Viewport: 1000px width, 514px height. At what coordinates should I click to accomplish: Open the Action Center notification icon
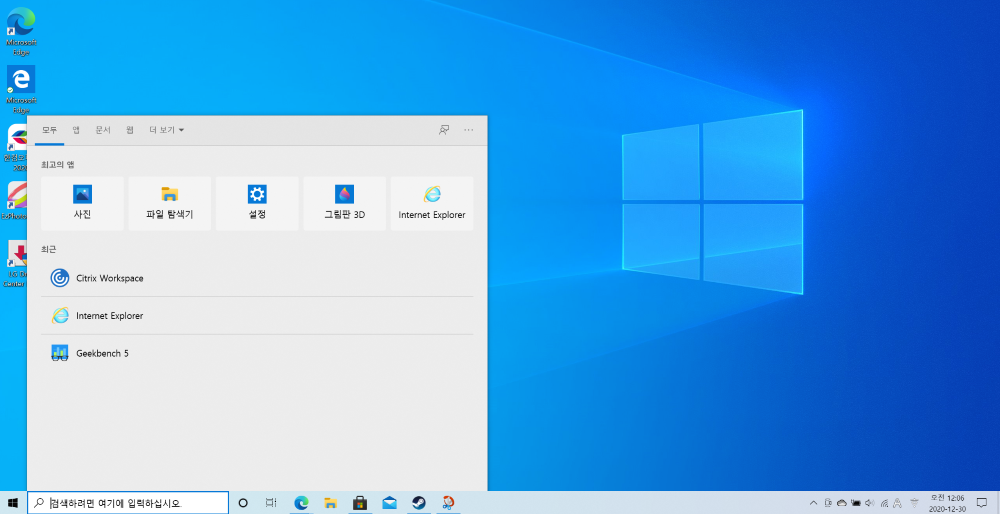tap(982, 503)
